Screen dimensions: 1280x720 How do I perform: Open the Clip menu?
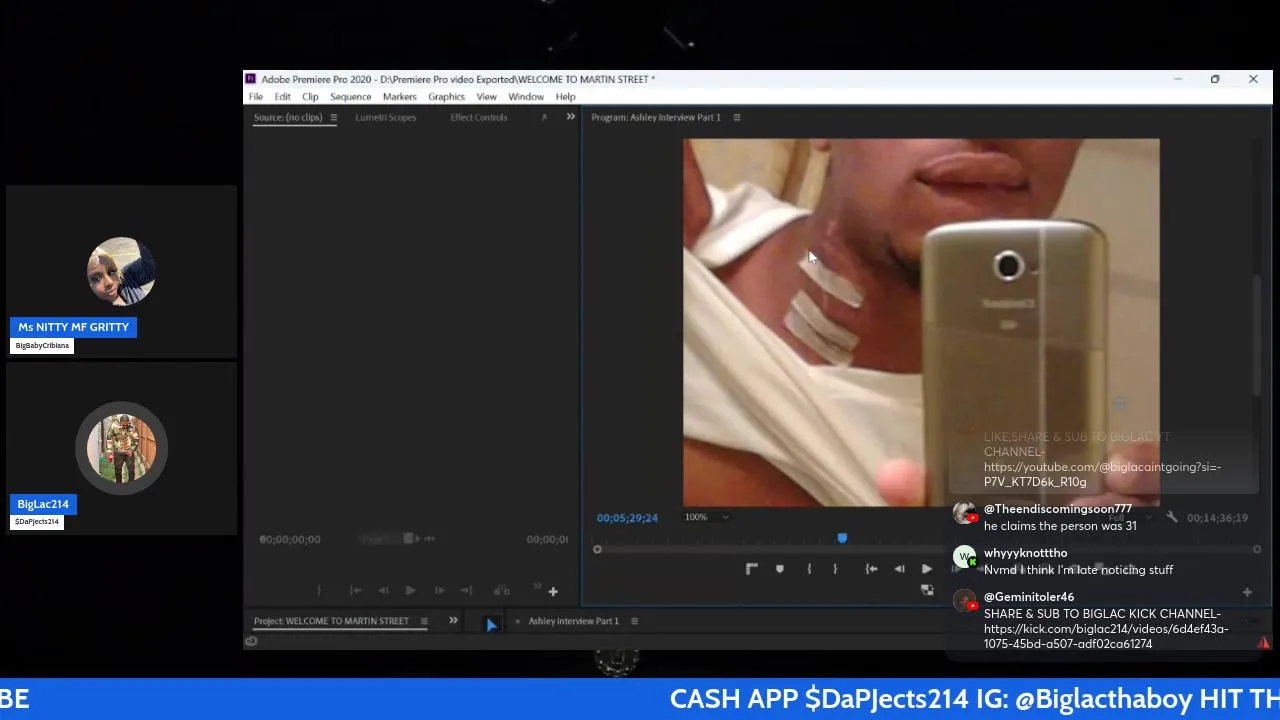click(x=310, y=97)
